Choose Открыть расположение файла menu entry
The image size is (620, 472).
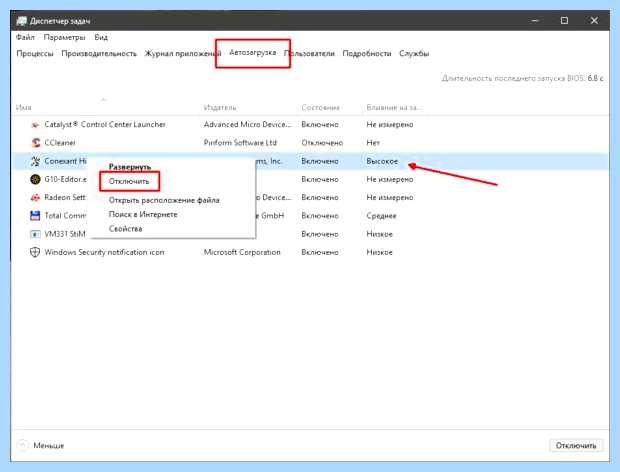(164, 200)
